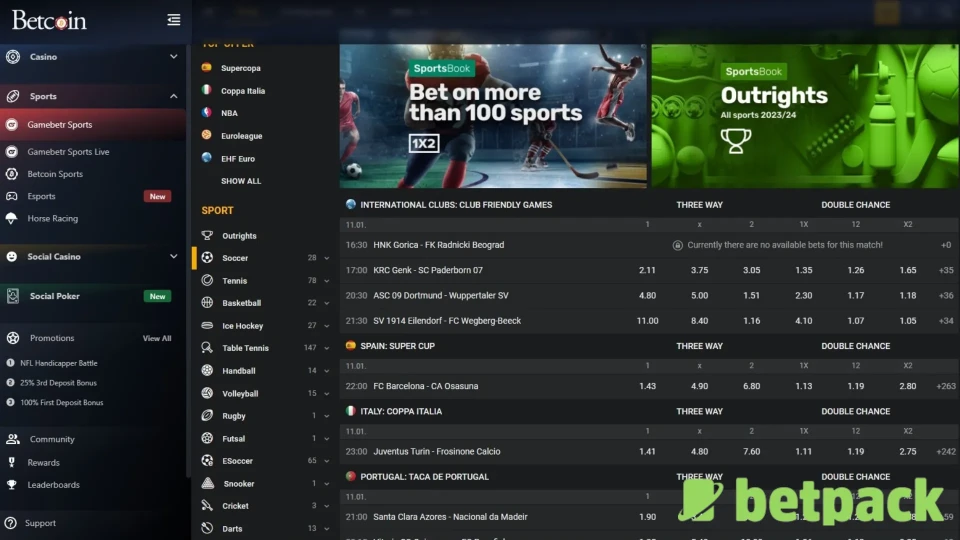Open Gamebetr Sports menu item
Image resolution: width=960 pixels, height=540 pixels.
point(93,124)
